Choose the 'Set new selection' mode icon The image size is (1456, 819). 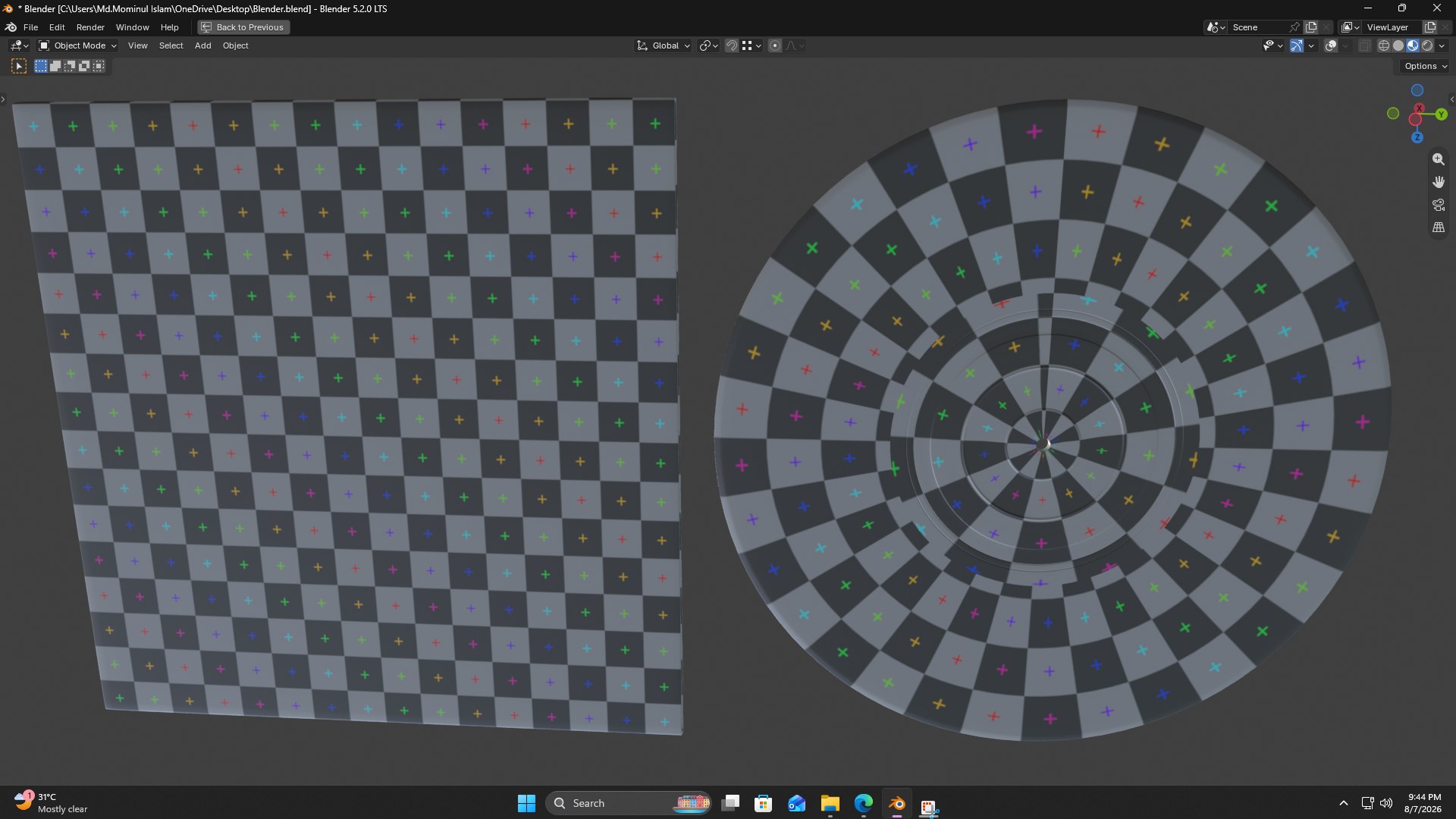point(41,67)
